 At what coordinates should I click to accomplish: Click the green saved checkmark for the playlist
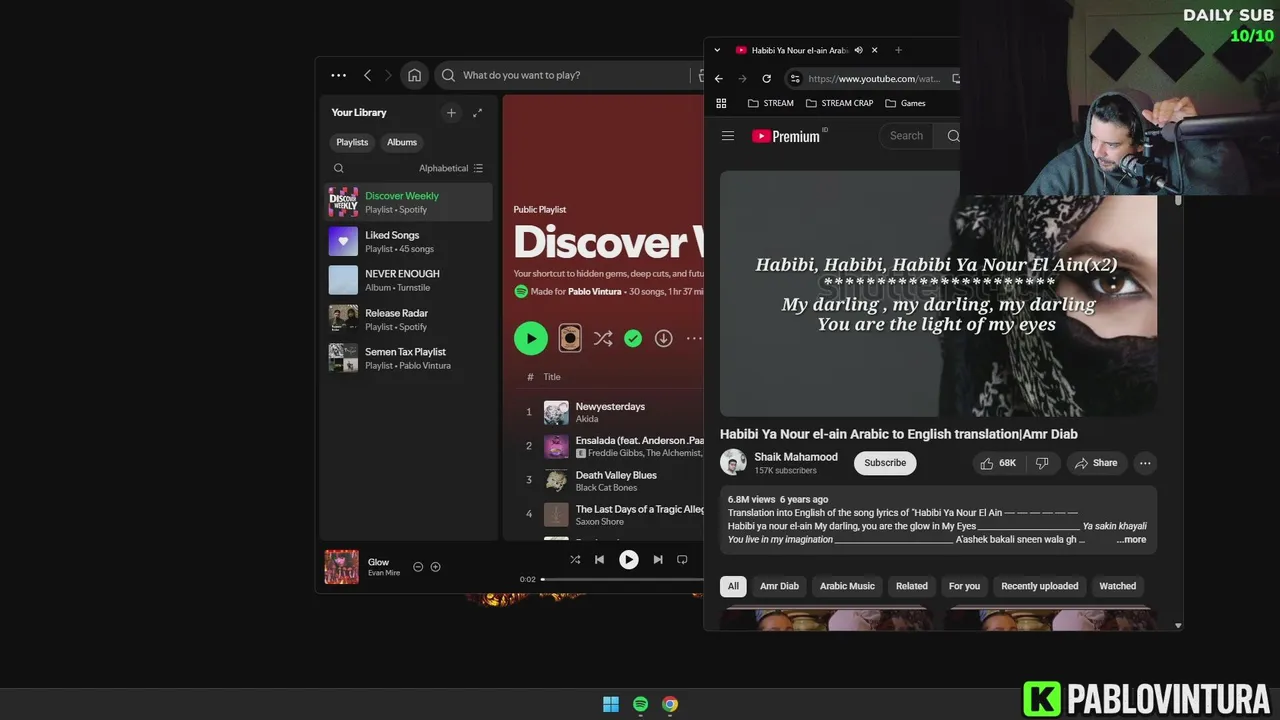pos(633,338)
